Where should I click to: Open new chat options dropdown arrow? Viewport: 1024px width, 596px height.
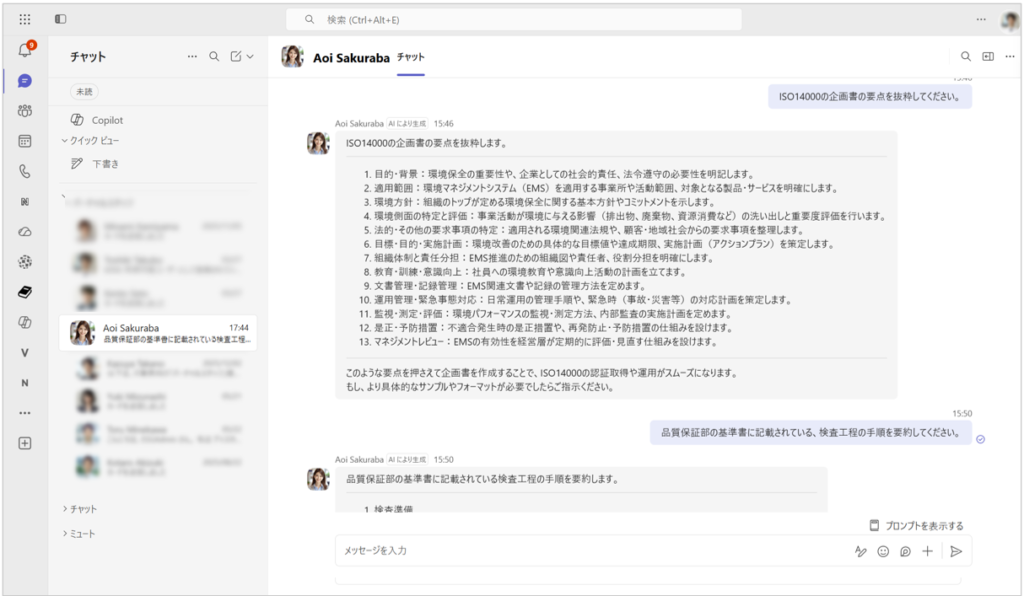point(250,57)
